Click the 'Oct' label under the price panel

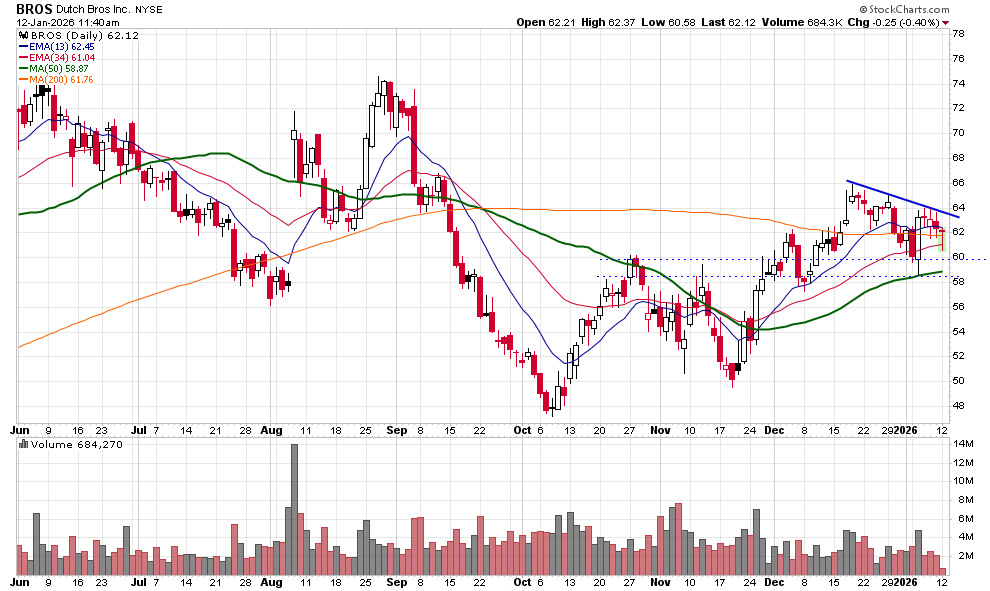pos(523,431)
